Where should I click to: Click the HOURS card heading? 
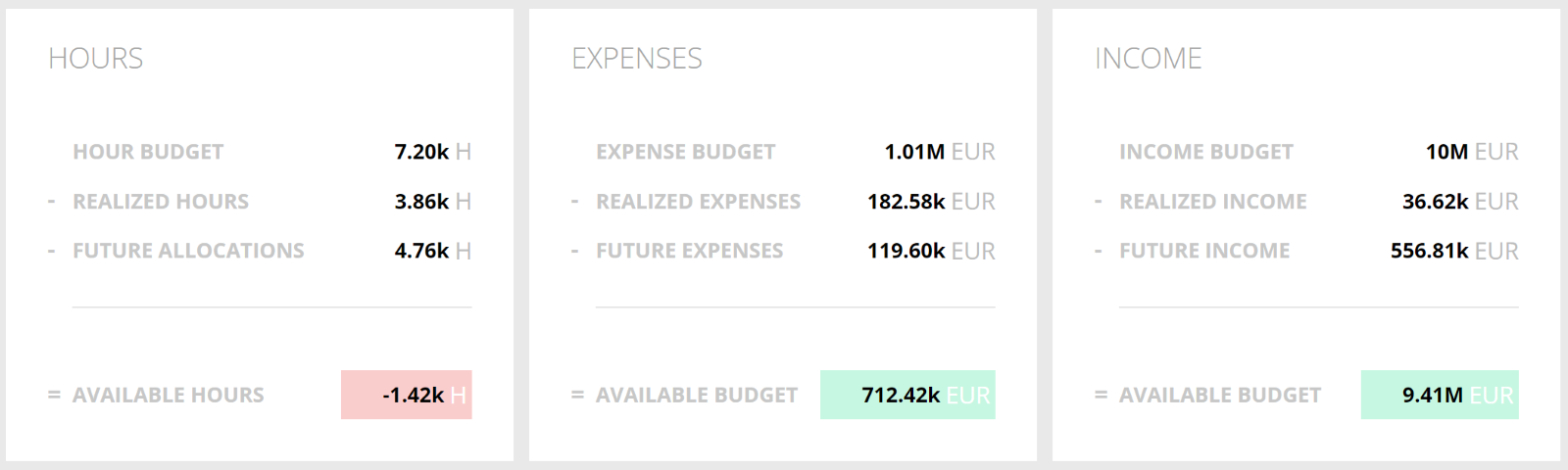[x=96, y=59]
